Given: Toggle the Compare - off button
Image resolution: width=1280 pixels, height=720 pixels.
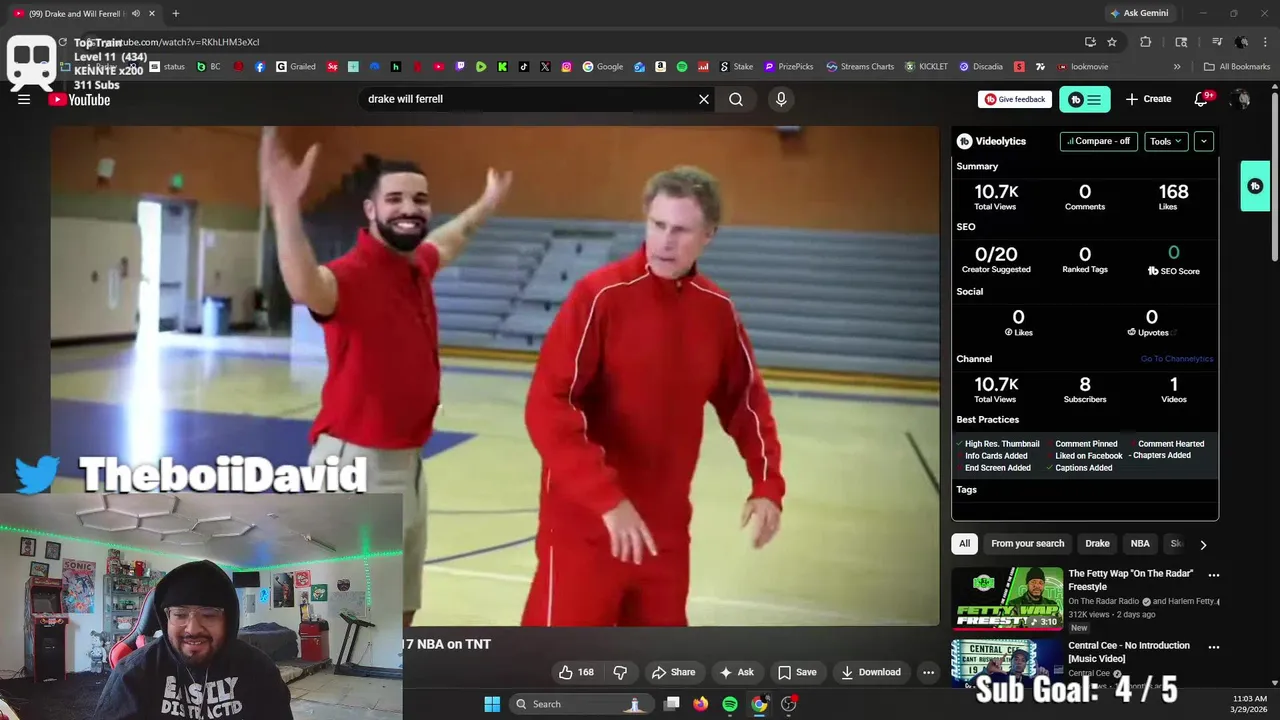Looking at the screenshot, I should pos(1099,141).
